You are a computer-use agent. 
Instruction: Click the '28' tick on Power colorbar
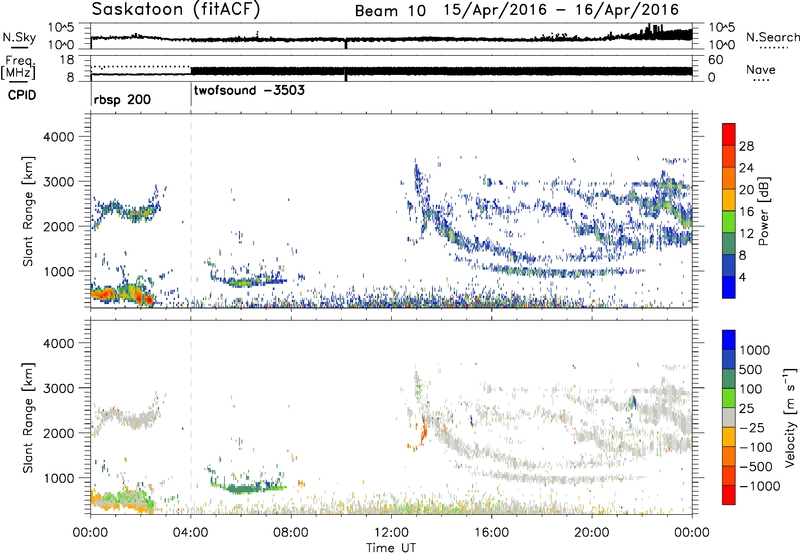[746, 146]
